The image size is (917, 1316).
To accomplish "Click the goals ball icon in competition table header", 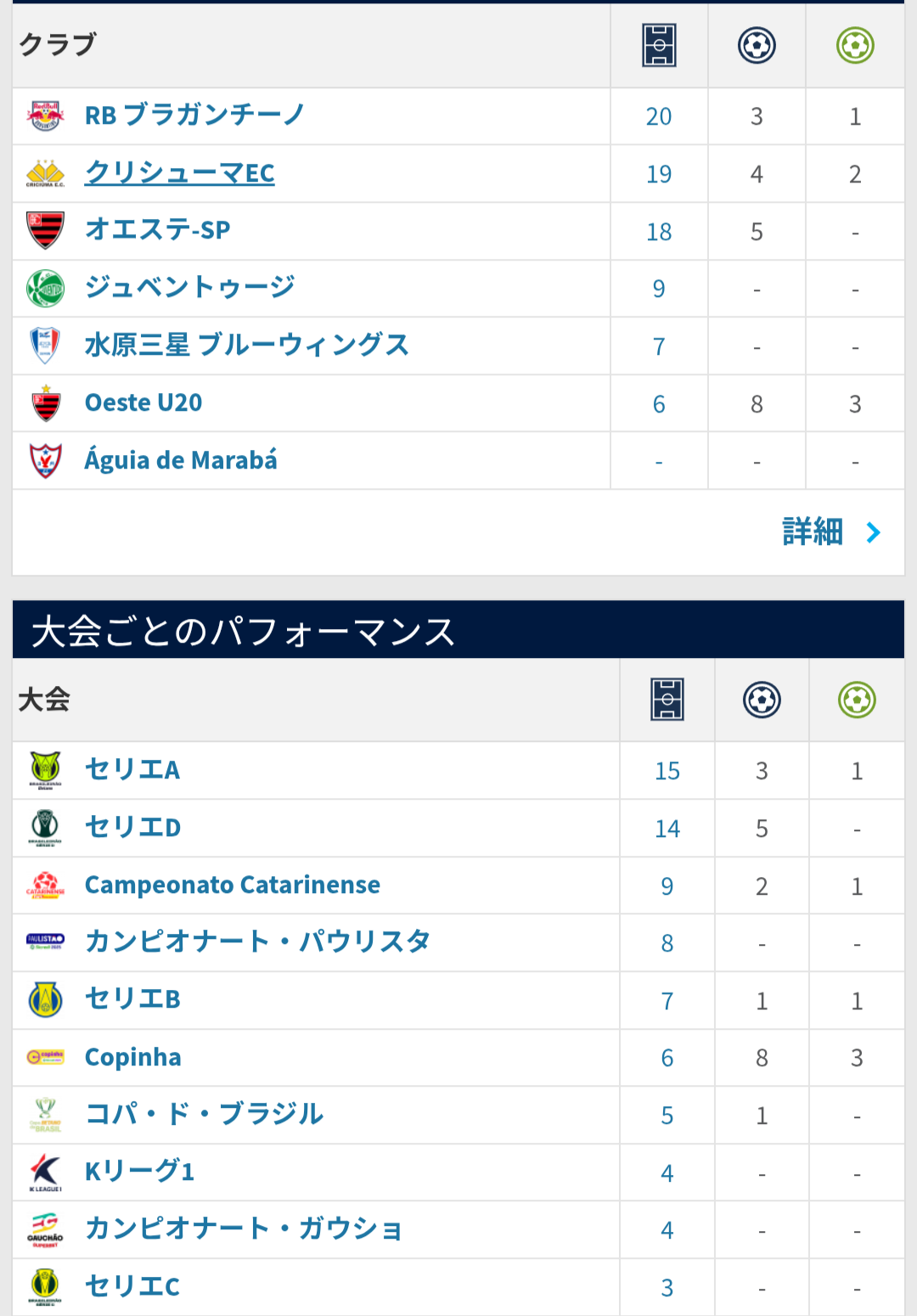I will 762,700.
